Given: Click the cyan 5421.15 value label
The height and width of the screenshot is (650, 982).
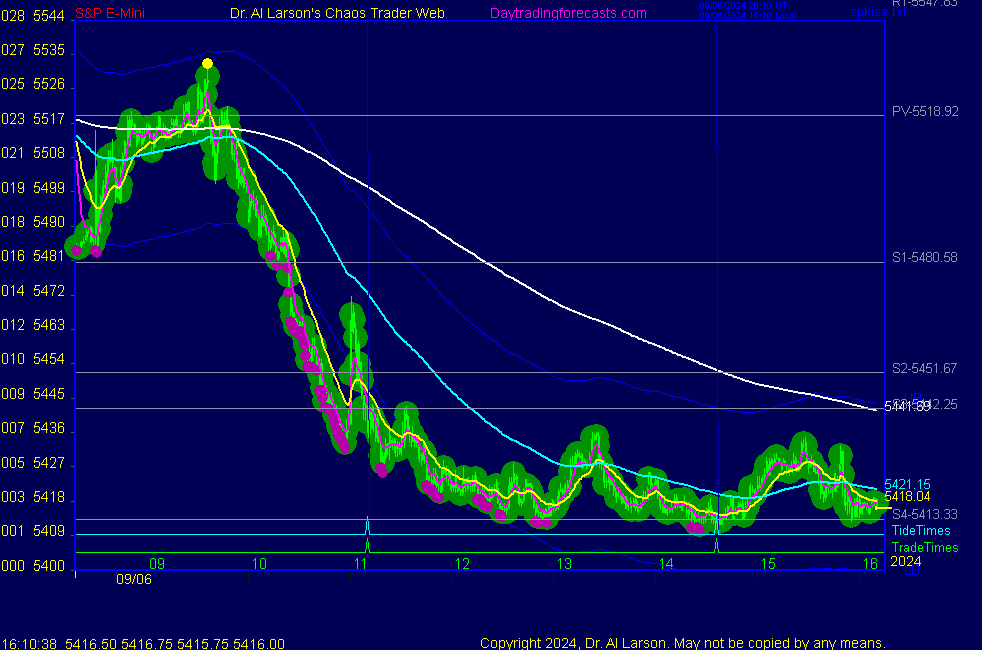Looking at the screenshot, I should tap(907, 484).
